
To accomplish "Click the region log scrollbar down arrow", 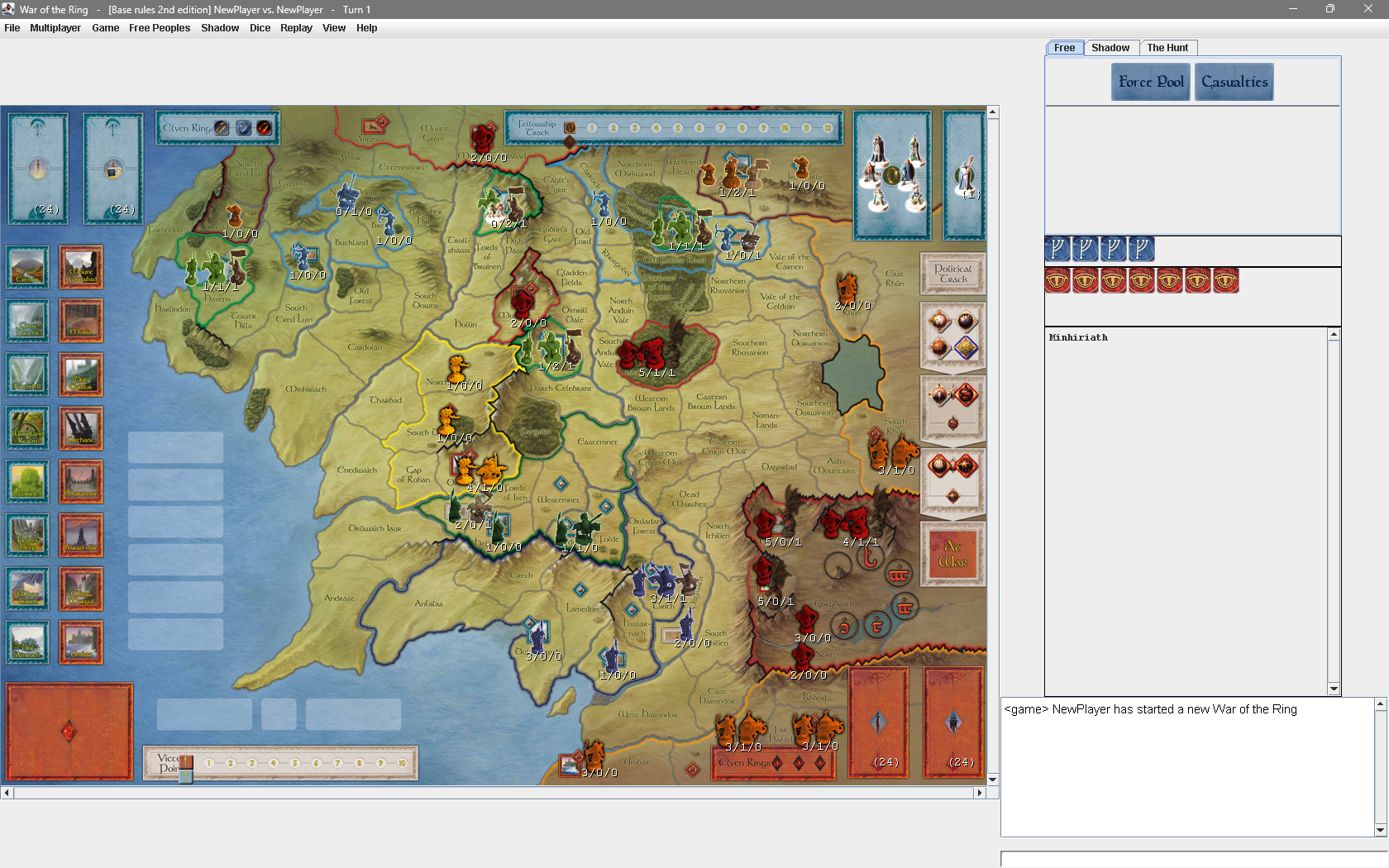I will tap(1334, 689).
